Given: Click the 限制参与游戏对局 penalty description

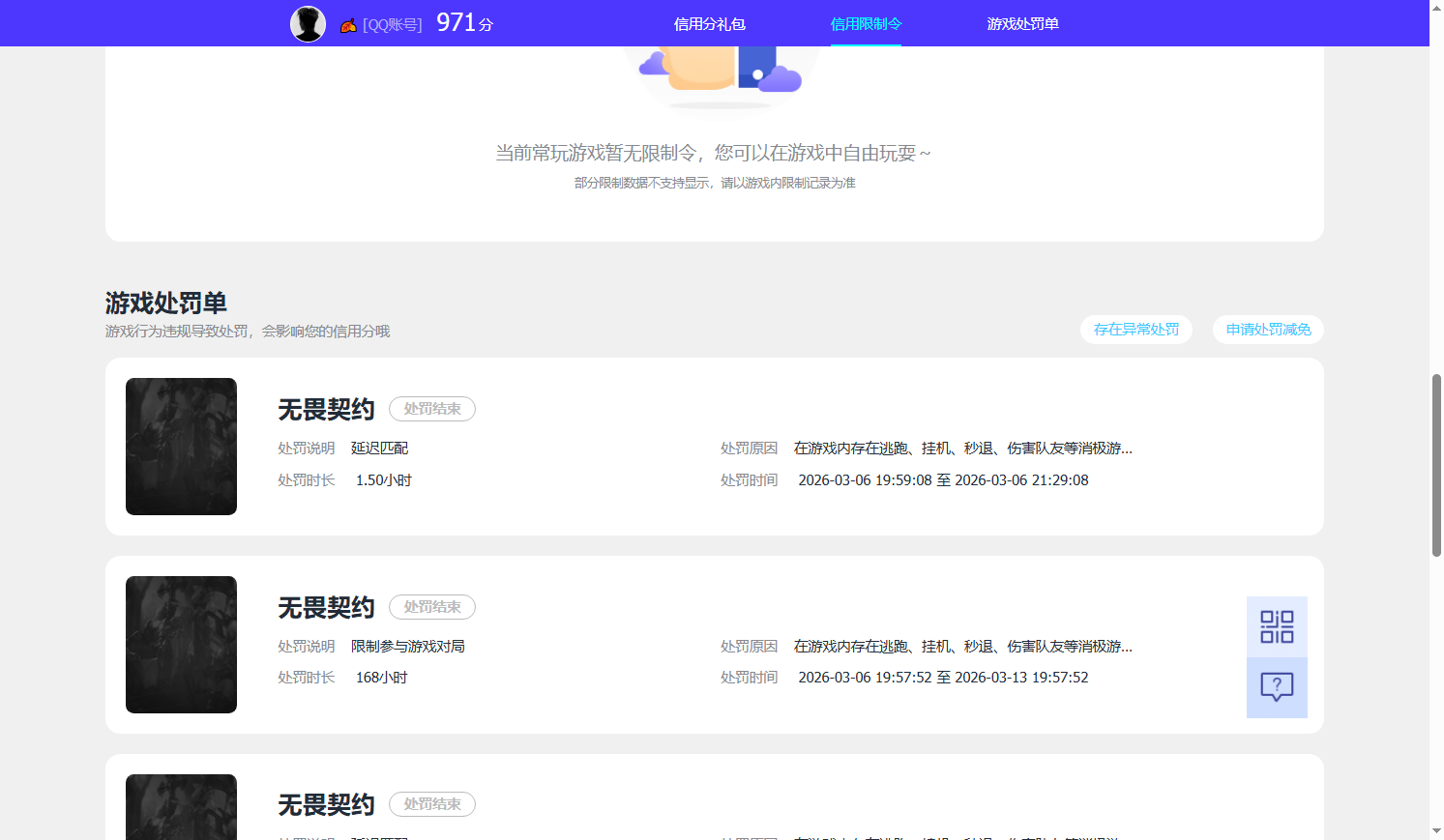Looking at the screenshot, I should 408,647.
